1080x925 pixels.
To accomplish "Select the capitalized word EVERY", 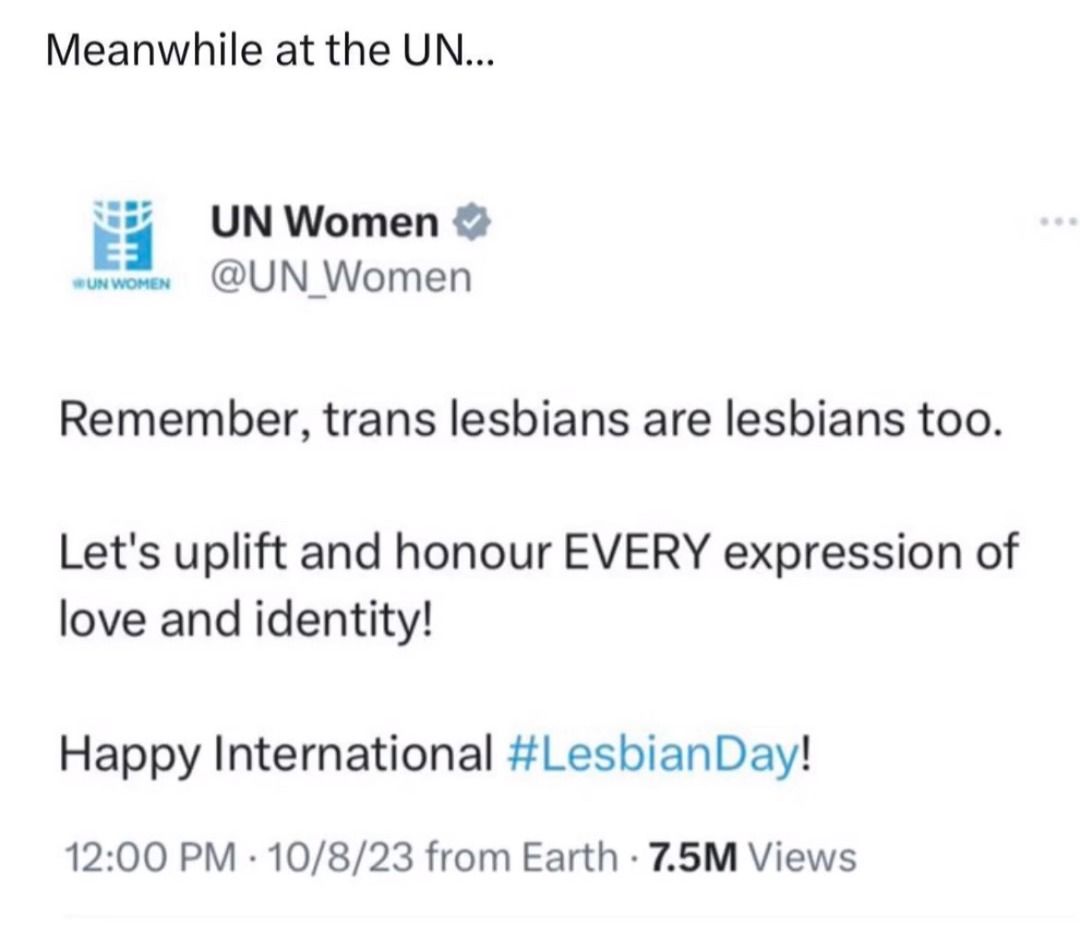I will click(x=637, y=552).
